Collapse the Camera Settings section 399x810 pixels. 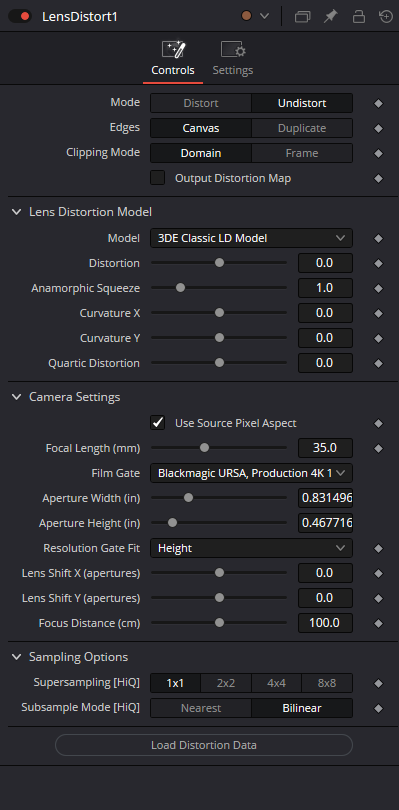click(x=17, y=397)
